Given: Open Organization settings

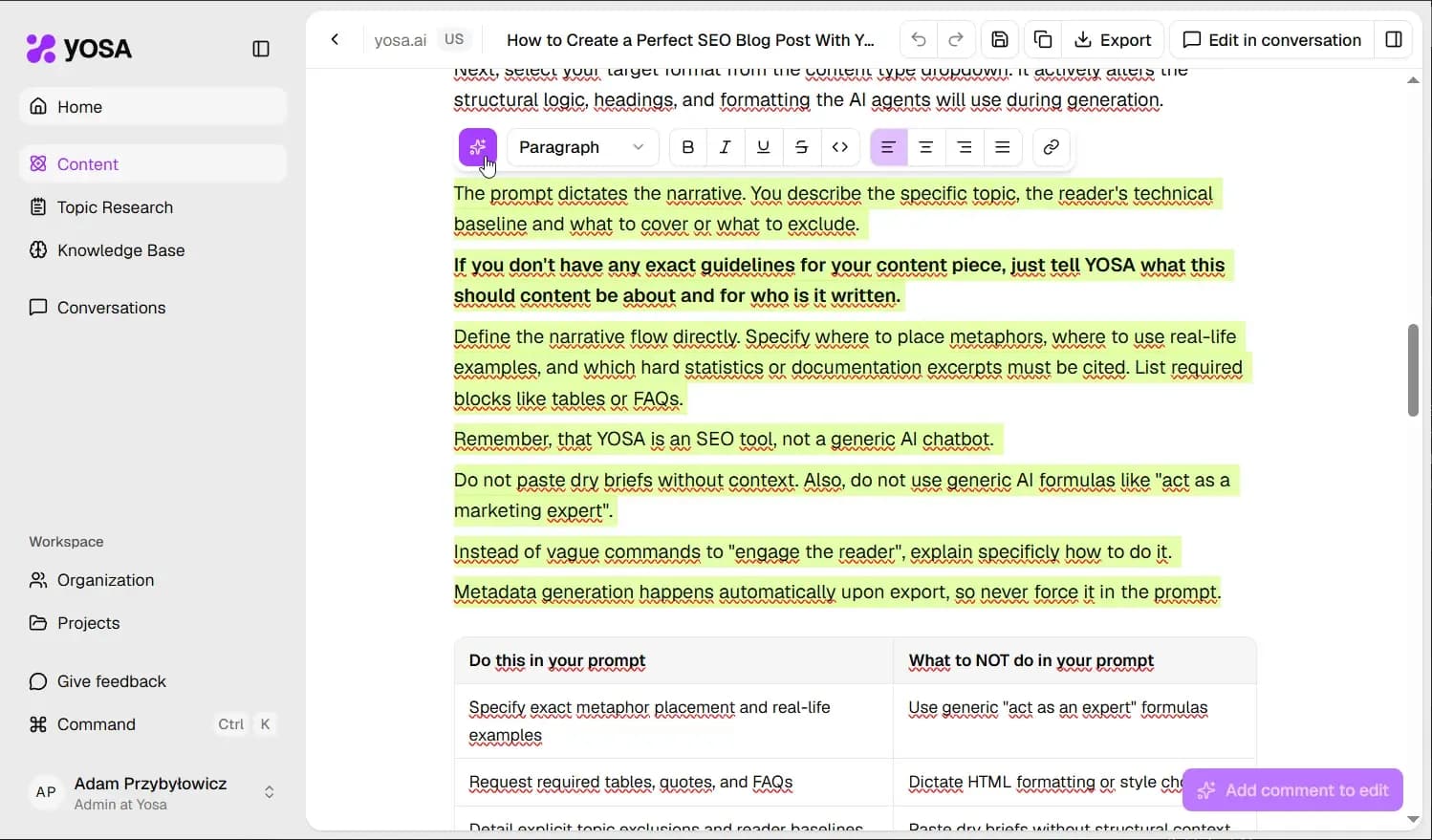Looking at the screenshot, I should click(153, 580).
